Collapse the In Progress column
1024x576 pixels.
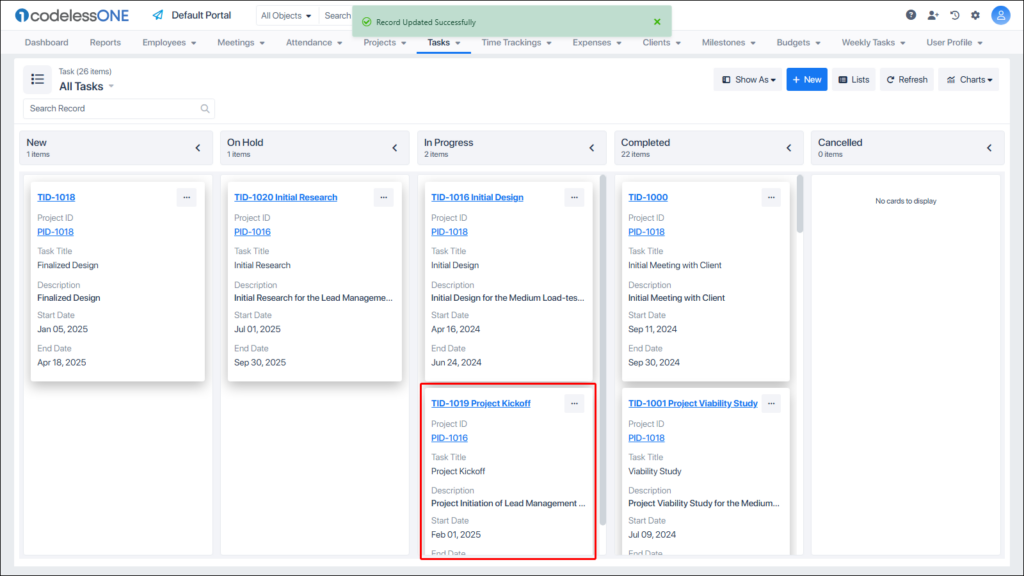click(x=593, y=148)
